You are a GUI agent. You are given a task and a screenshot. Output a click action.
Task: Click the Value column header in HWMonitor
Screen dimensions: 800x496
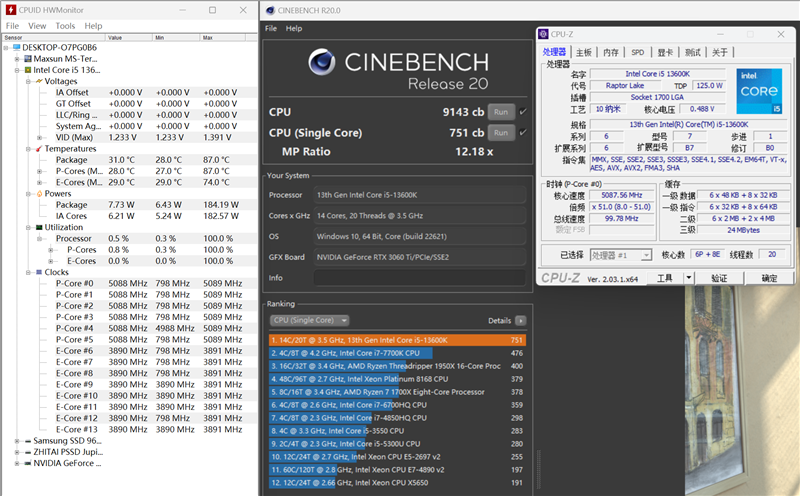[129, 37]
